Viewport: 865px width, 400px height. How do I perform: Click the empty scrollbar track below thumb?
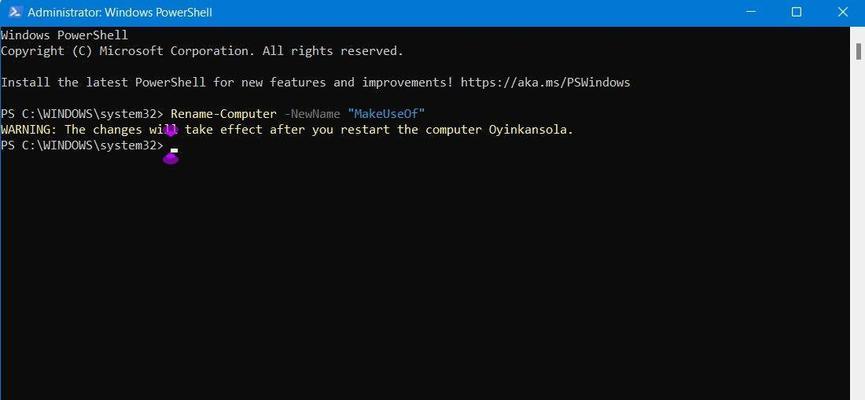pos(858,229)
